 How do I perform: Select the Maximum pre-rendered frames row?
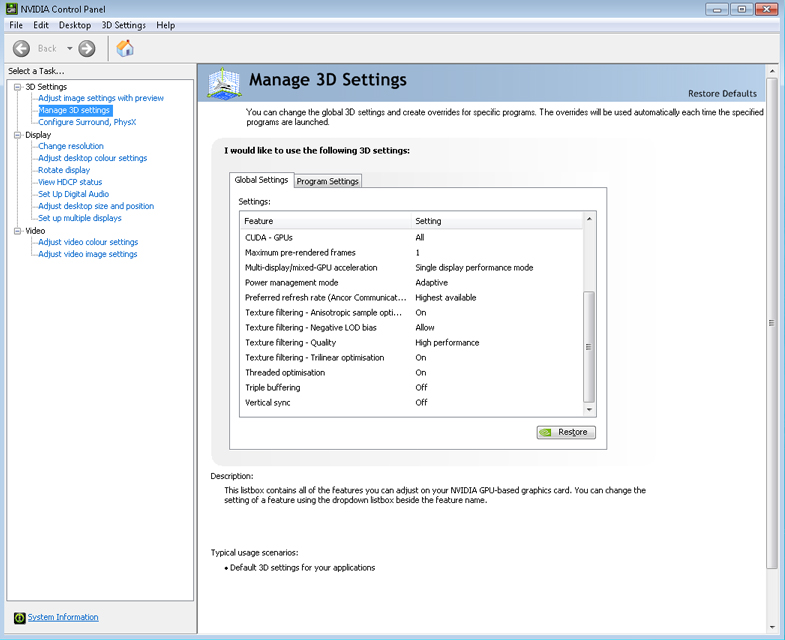tap(412, 252)
